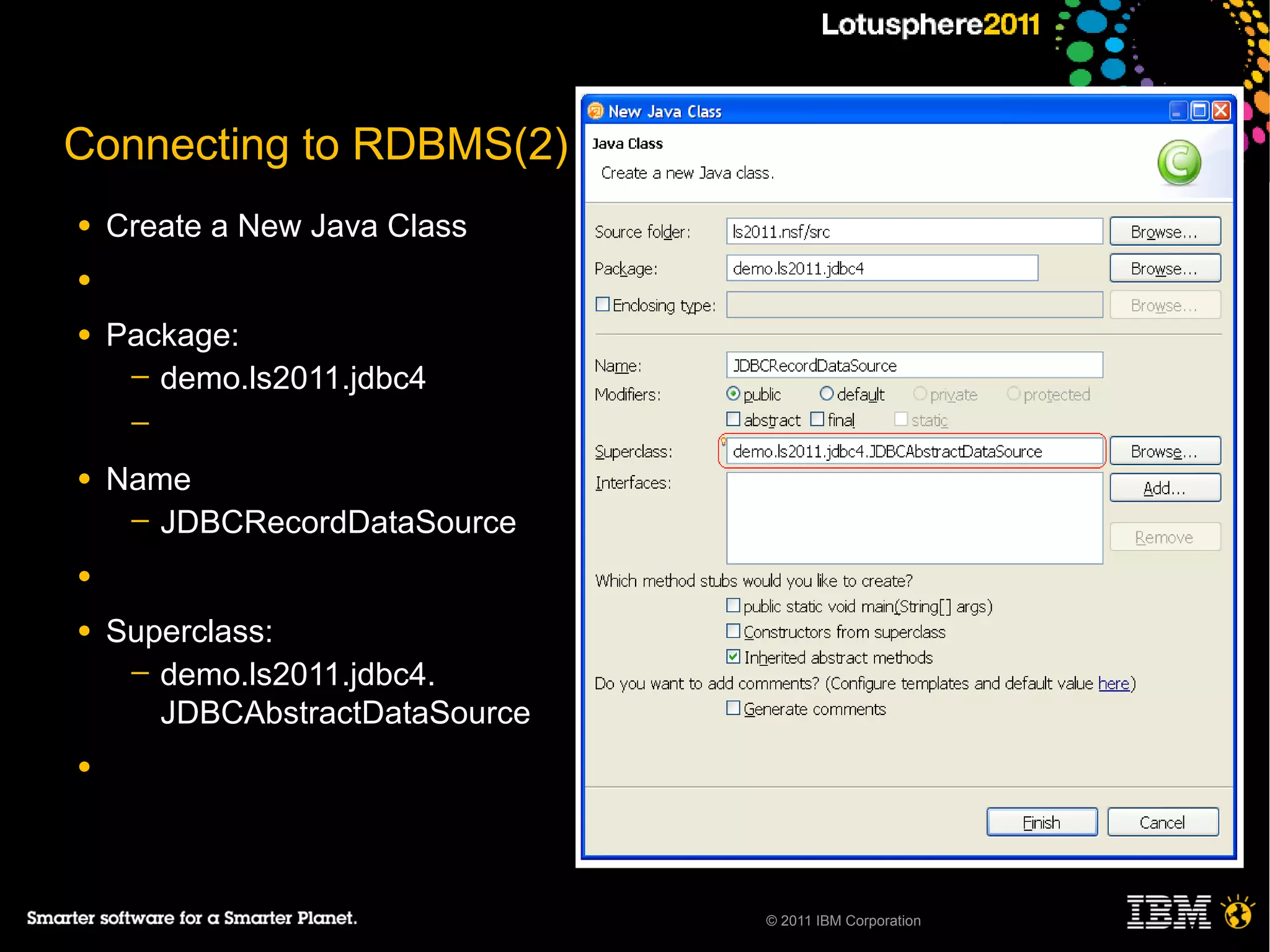Select the protected modifier radio button
The image size is (1270, 952).
(1013, 394)
